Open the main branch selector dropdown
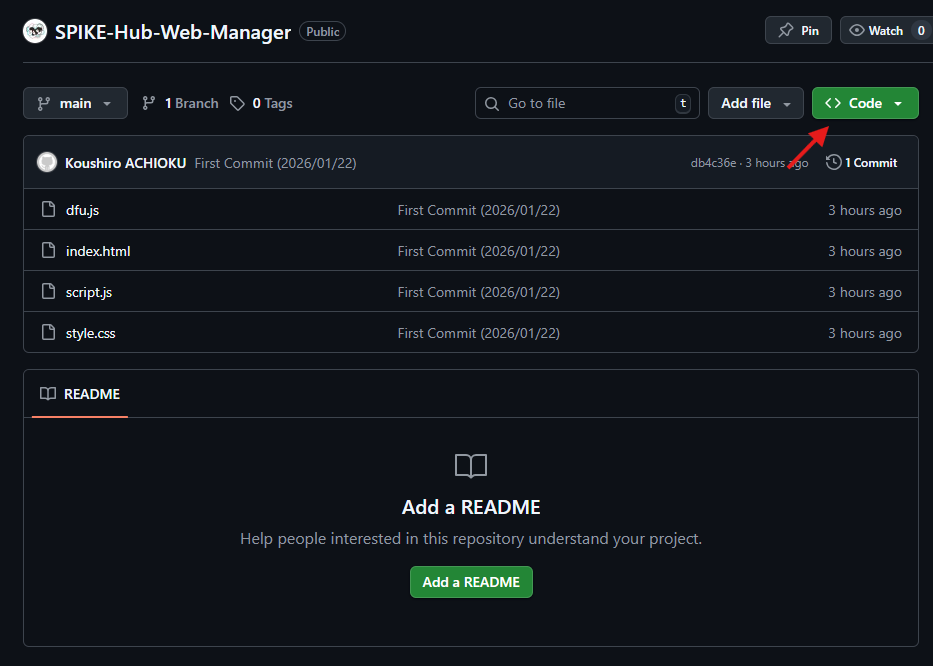Image resolution: width=933 pixels, height=666 pixels. click(75, 103)
